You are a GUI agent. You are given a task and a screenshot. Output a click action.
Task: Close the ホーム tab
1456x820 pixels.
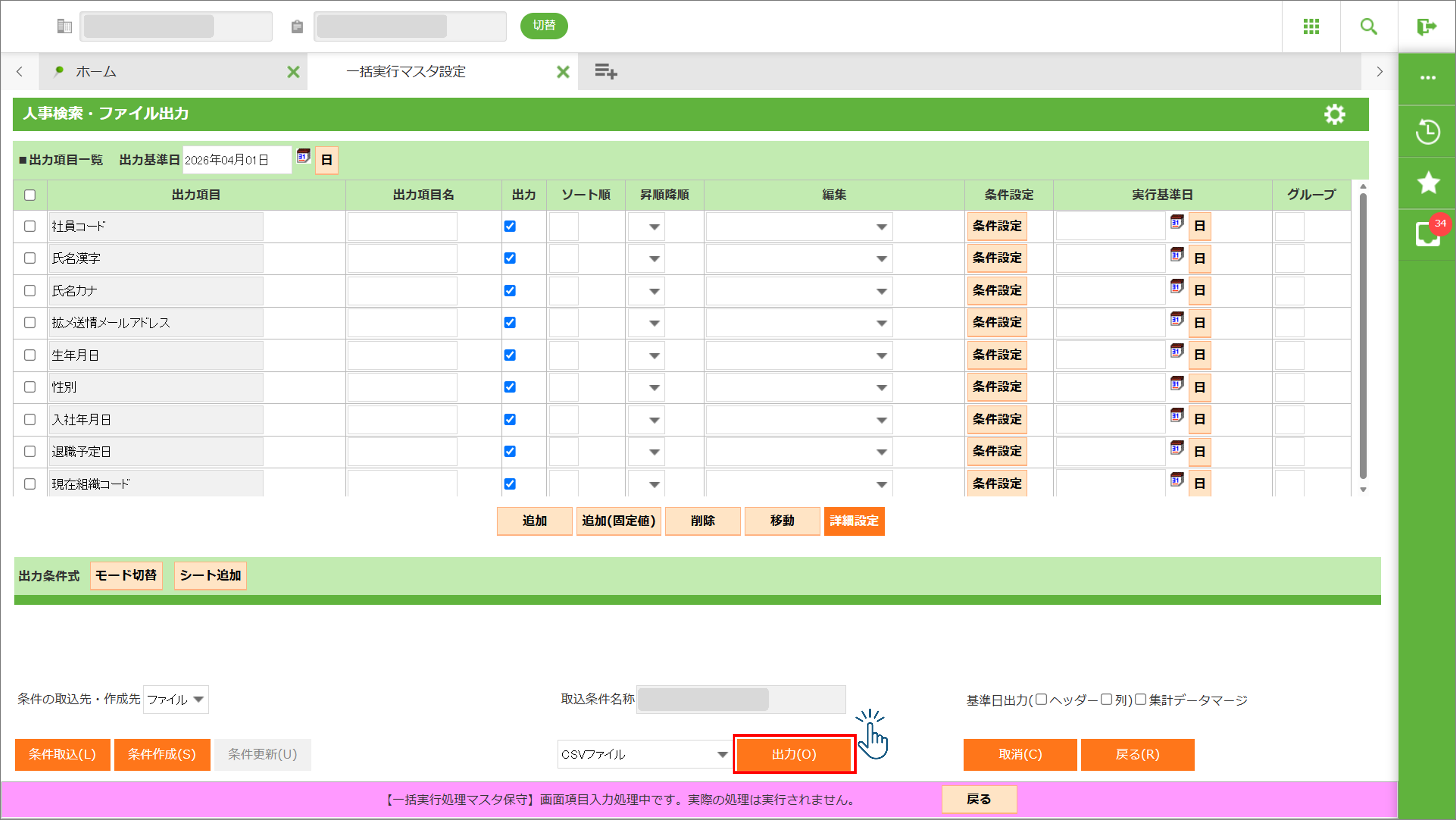tap(293, 72)
